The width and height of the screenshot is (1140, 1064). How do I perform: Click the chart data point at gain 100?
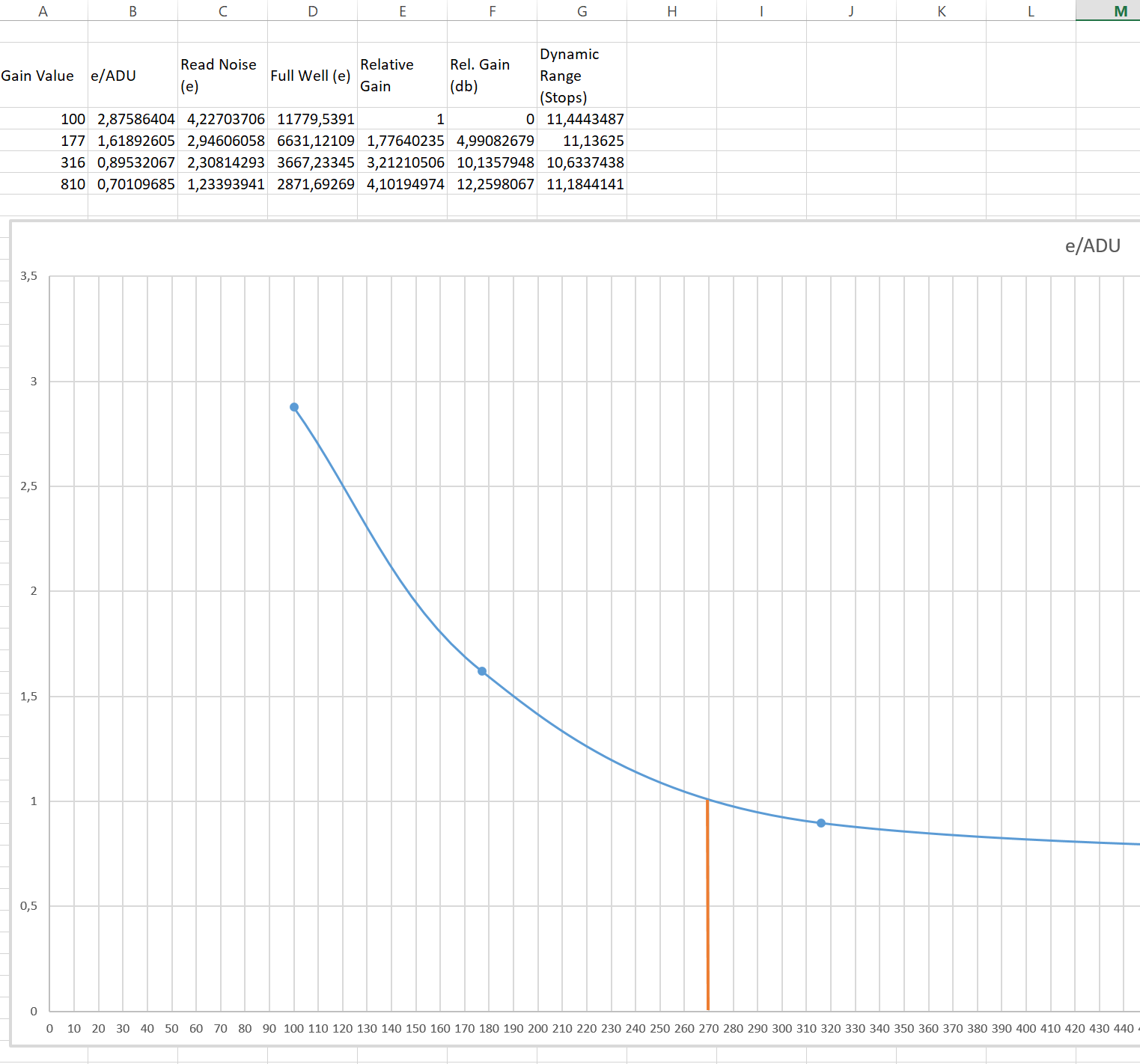coord(294,407)
